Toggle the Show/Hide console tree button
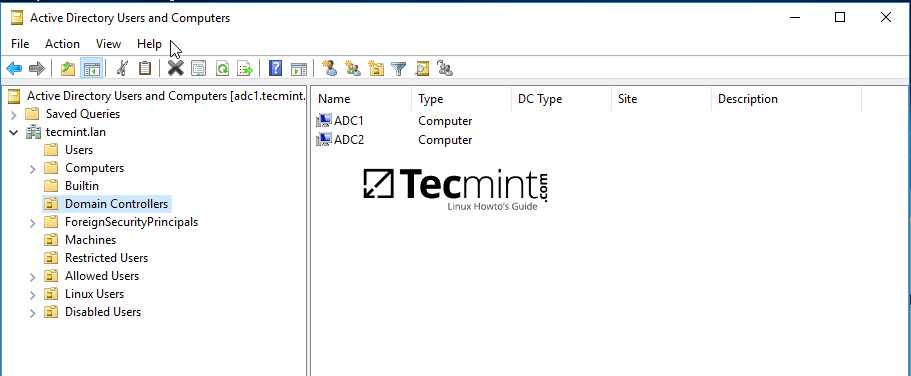This screenshot has width=911, height=376. (x=92, y=69)
